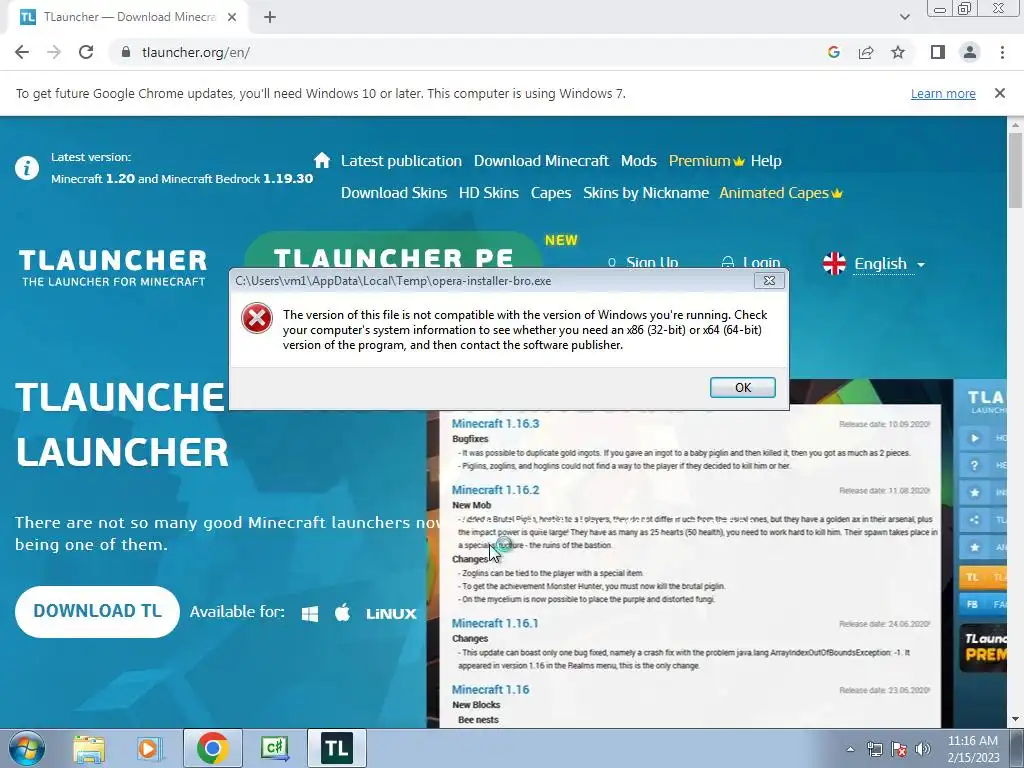Click the home icon in site navigation
The height and width of the screenshot is (768, 1024).
(322, 160)
